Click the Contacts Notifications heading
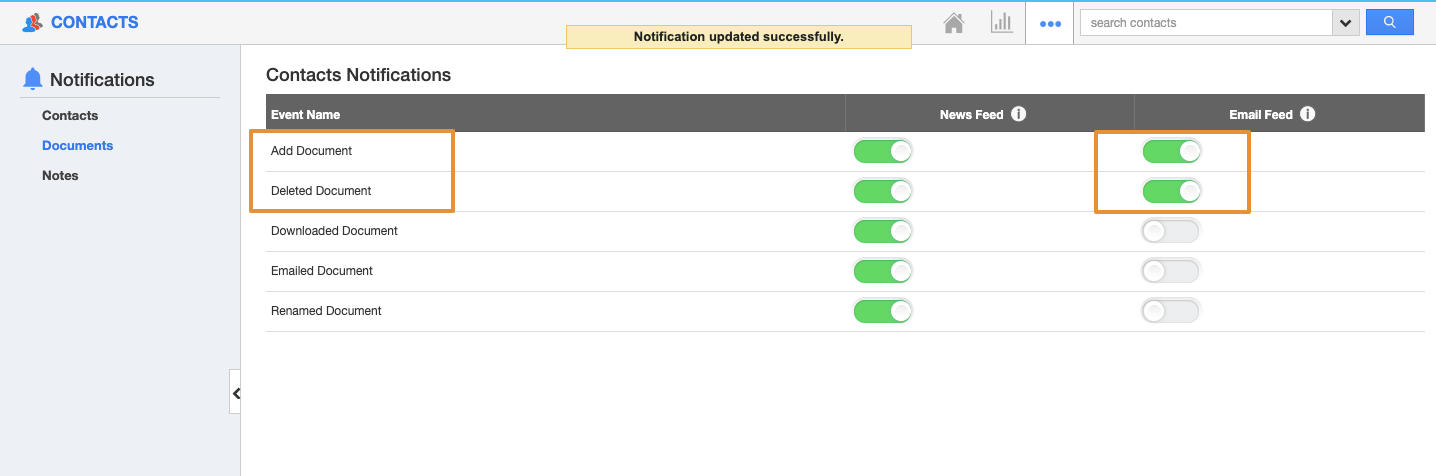 [x=358, y=75]
